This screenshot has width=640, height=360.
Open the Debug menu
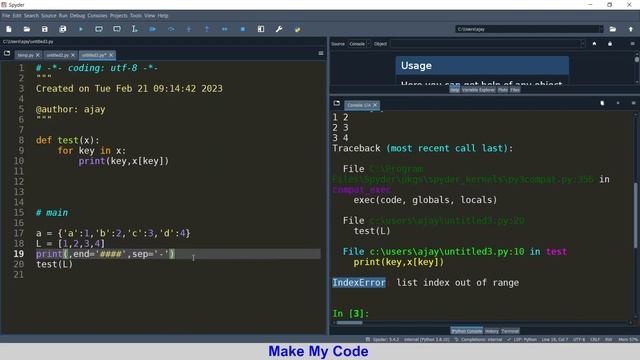(x=77, y=16)
